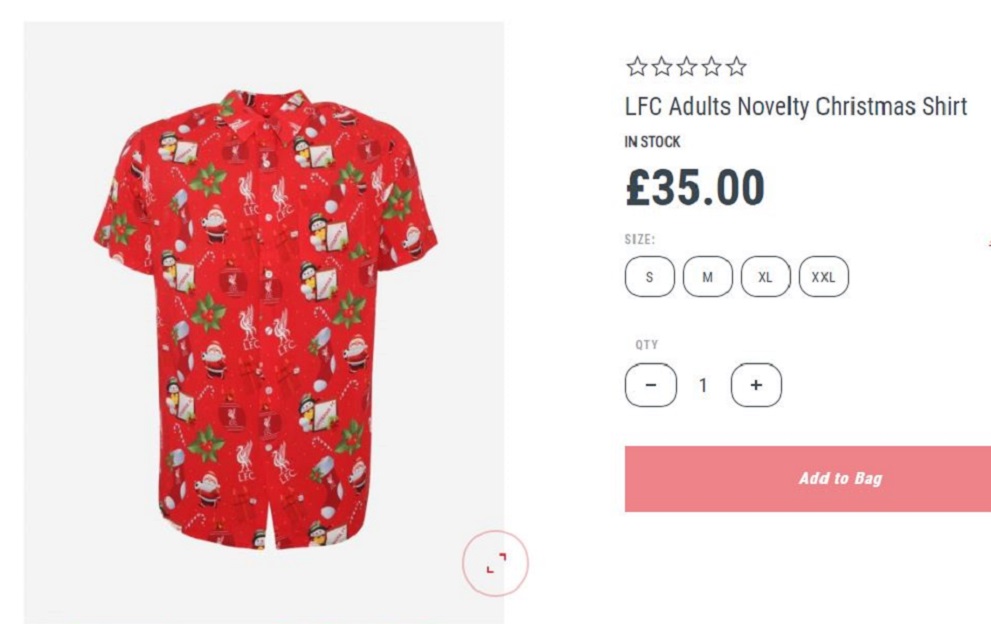The width and height of the screenshot is (991, 624).
Task: Pick the XL size
Action: [766, 277]
